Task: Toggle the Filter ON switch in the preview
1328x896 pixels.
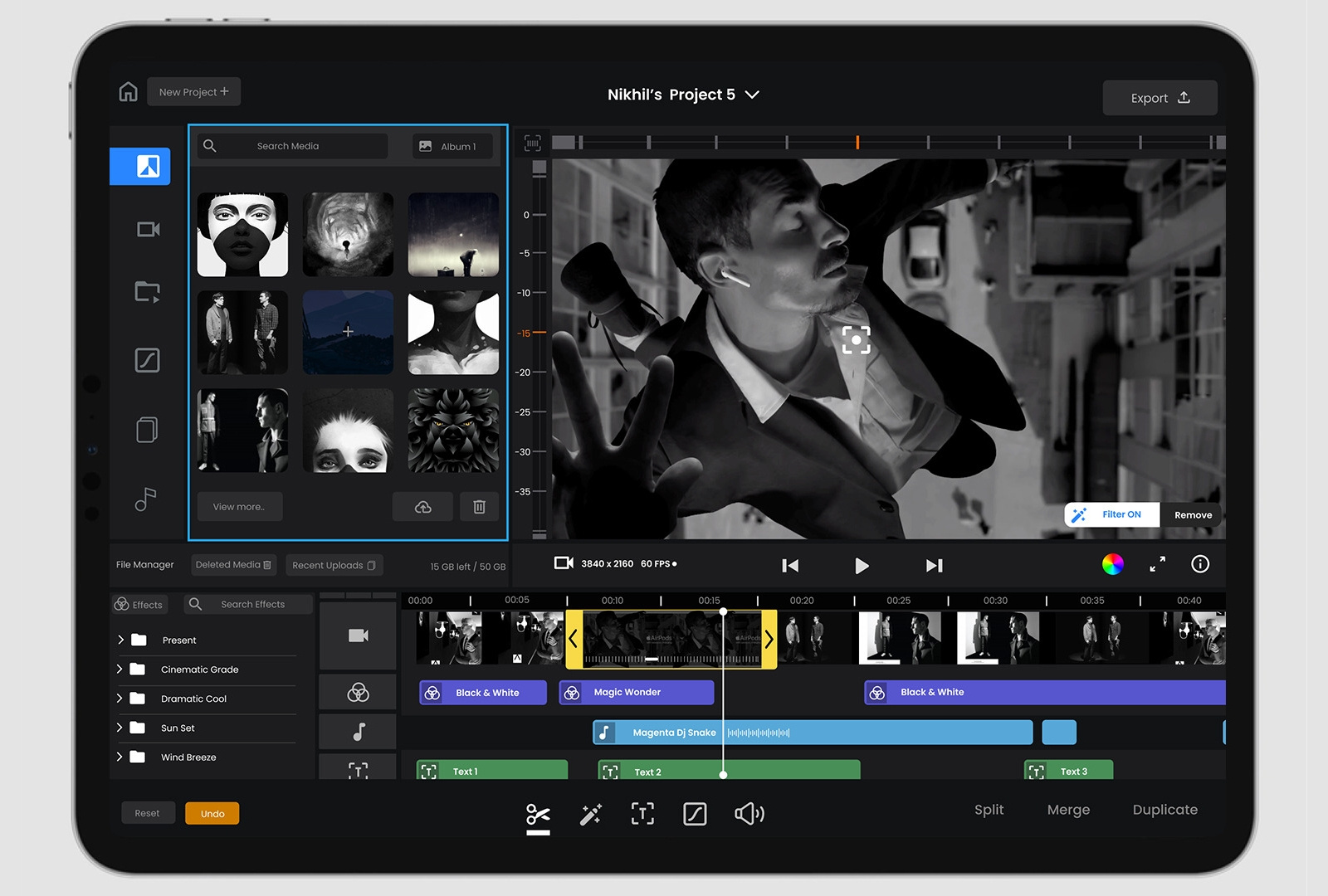Action: click(x=1111, y=514)
